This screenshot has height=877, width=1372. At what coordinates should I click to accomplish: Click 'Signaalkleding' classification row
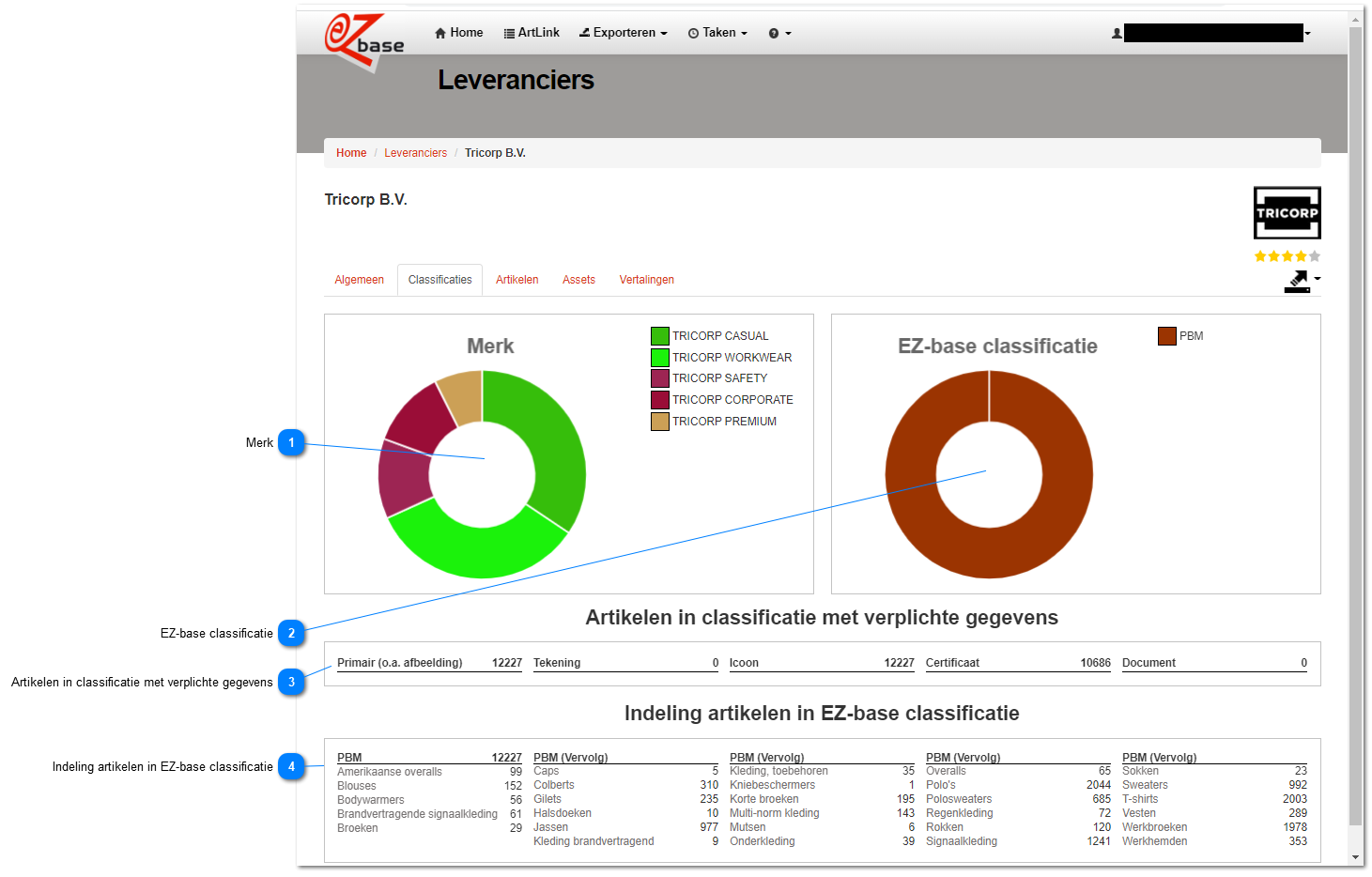pos(1018,841)
